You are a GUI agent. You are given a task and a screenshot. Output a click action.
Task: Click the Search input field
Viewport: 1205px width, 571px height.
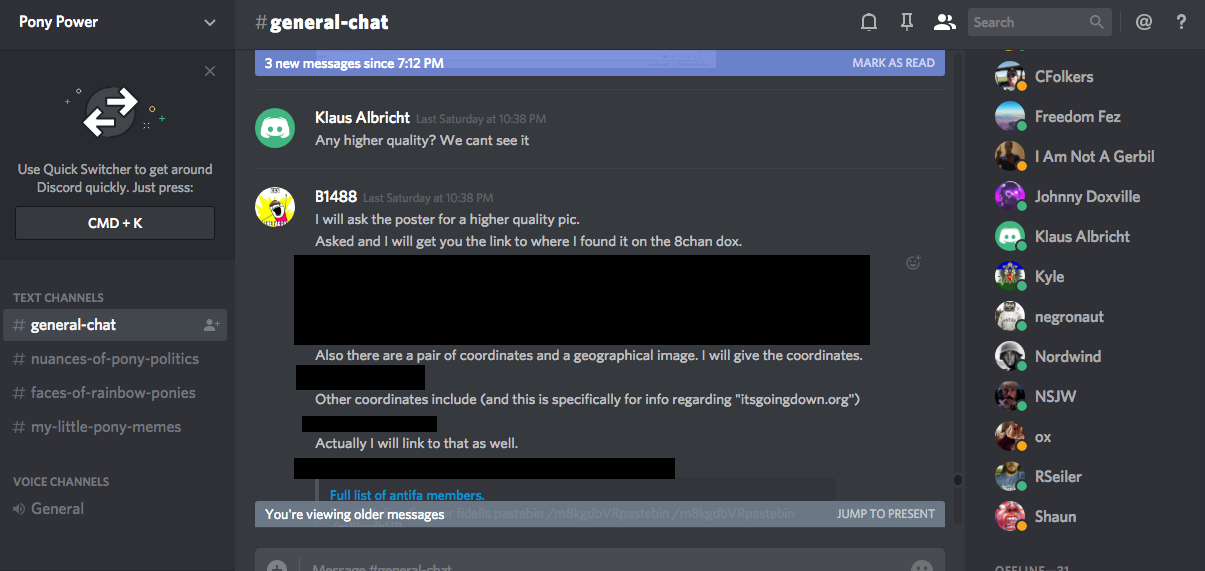coord(1028,22)
